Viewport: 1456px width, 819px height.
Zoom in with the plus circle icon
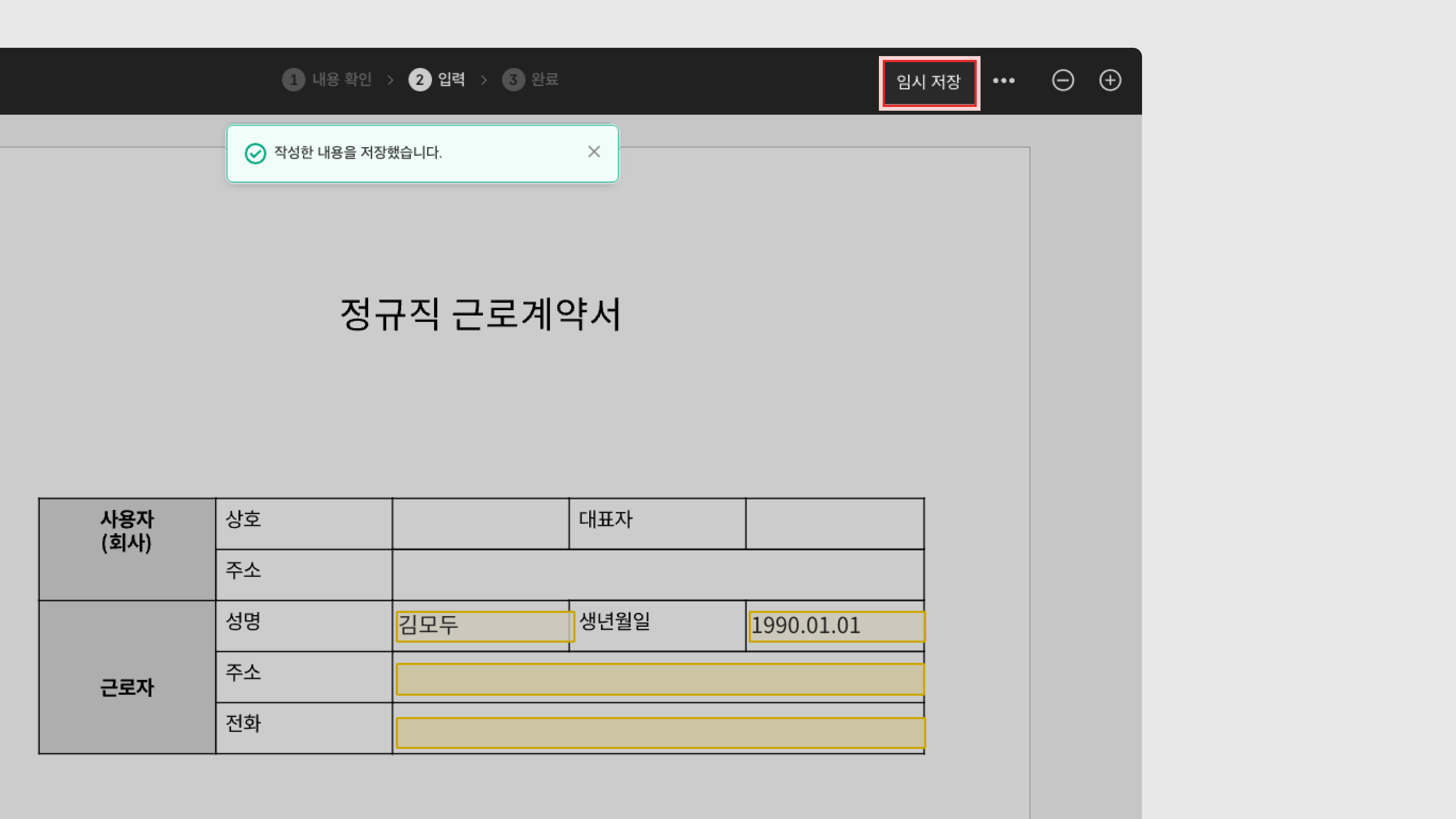tap(1110, 80)
